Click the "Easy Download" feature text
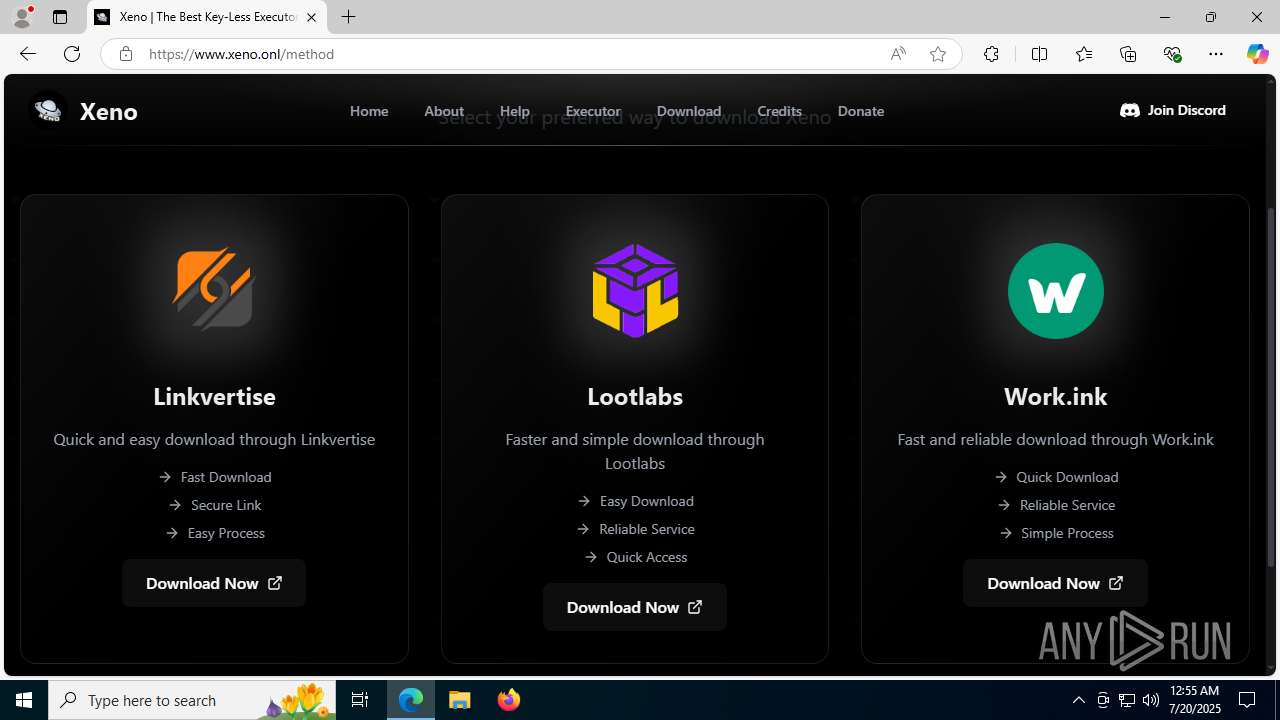This screenshot has height=720, width=1280. pos(647,501)
